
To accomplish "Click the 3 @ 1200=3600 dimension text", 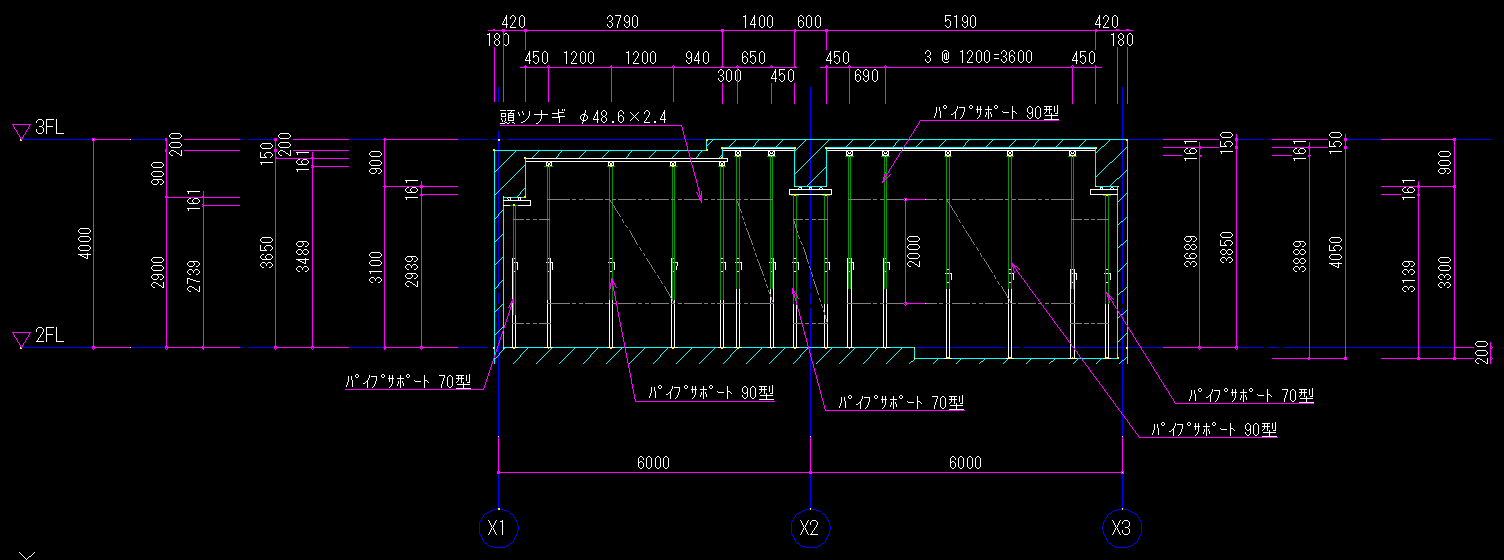I will 978,58.
